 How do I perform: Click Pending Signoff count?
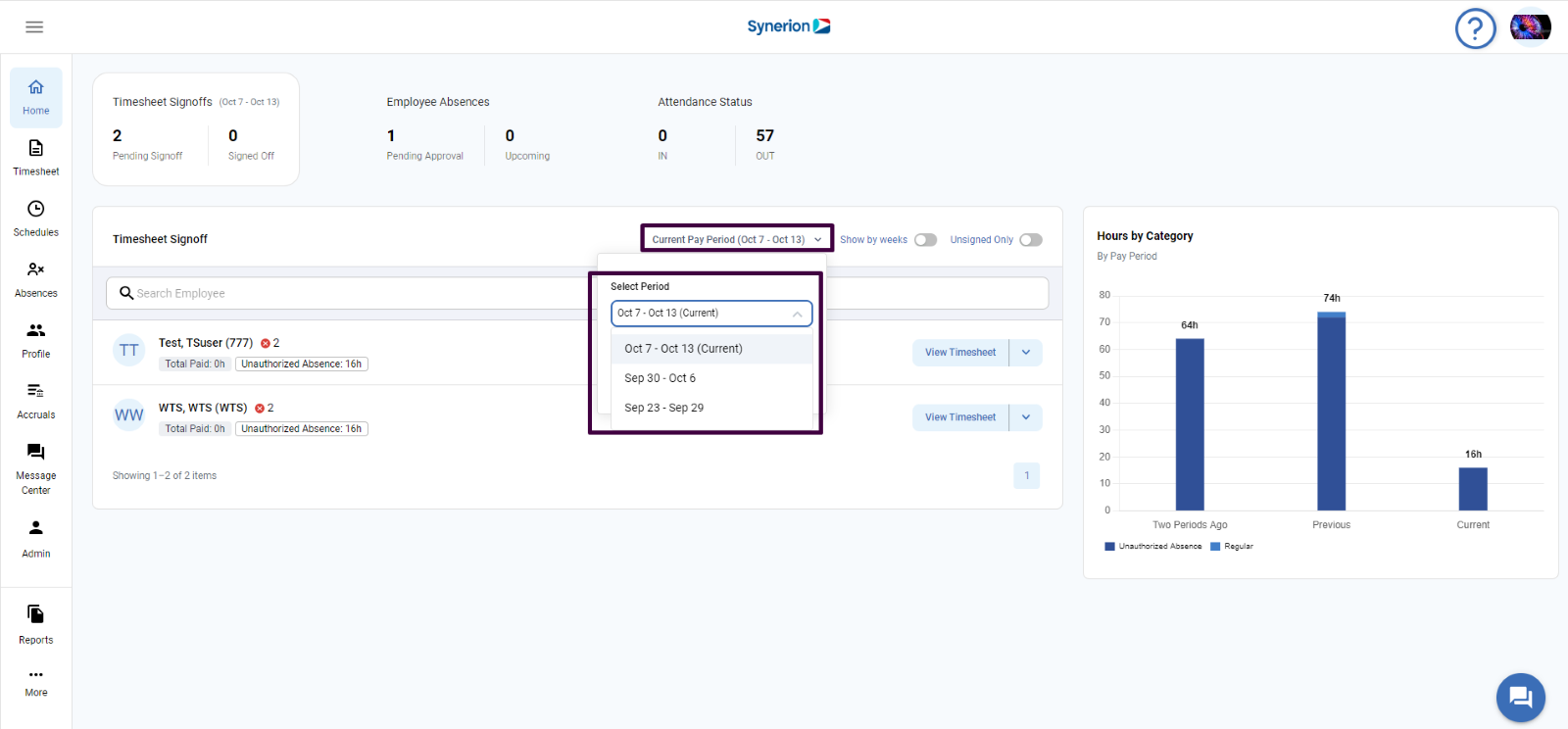tap(118, 136)
